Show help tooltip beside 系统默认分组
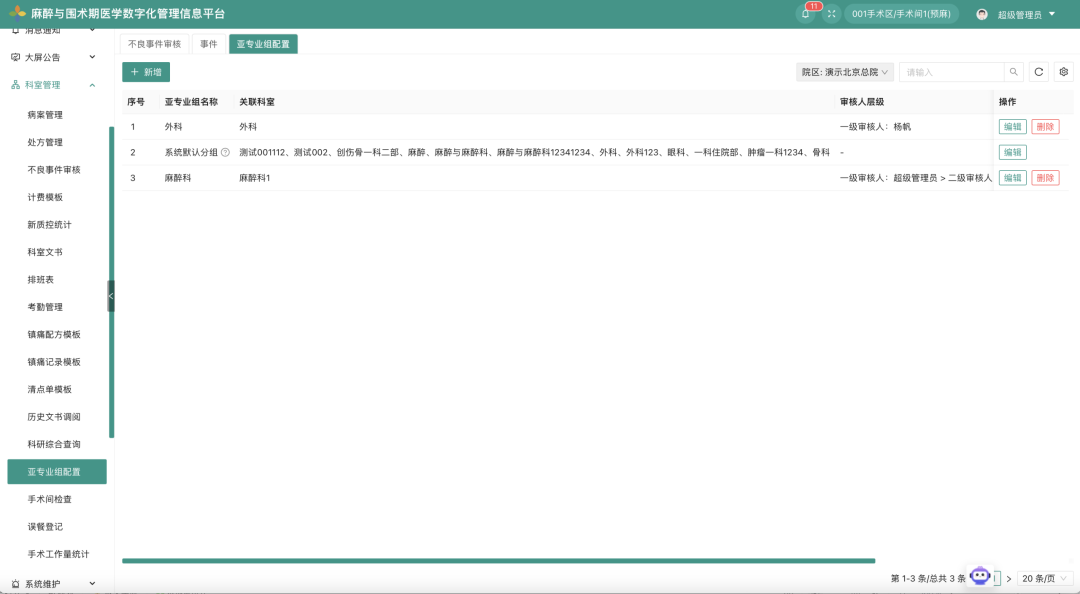 point(225,152)
